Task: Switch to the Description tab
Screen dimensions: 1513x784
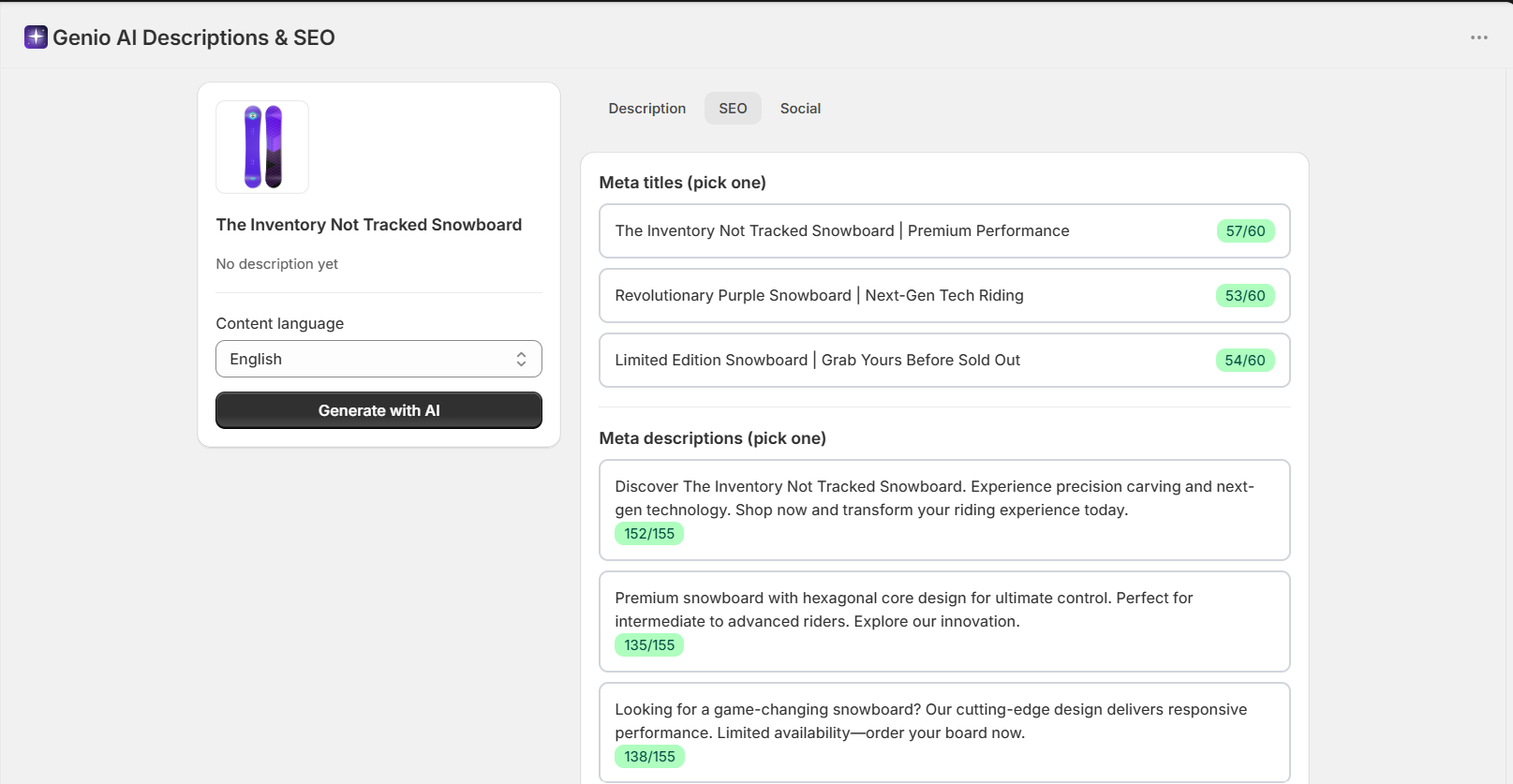Action: click(647, 109)
